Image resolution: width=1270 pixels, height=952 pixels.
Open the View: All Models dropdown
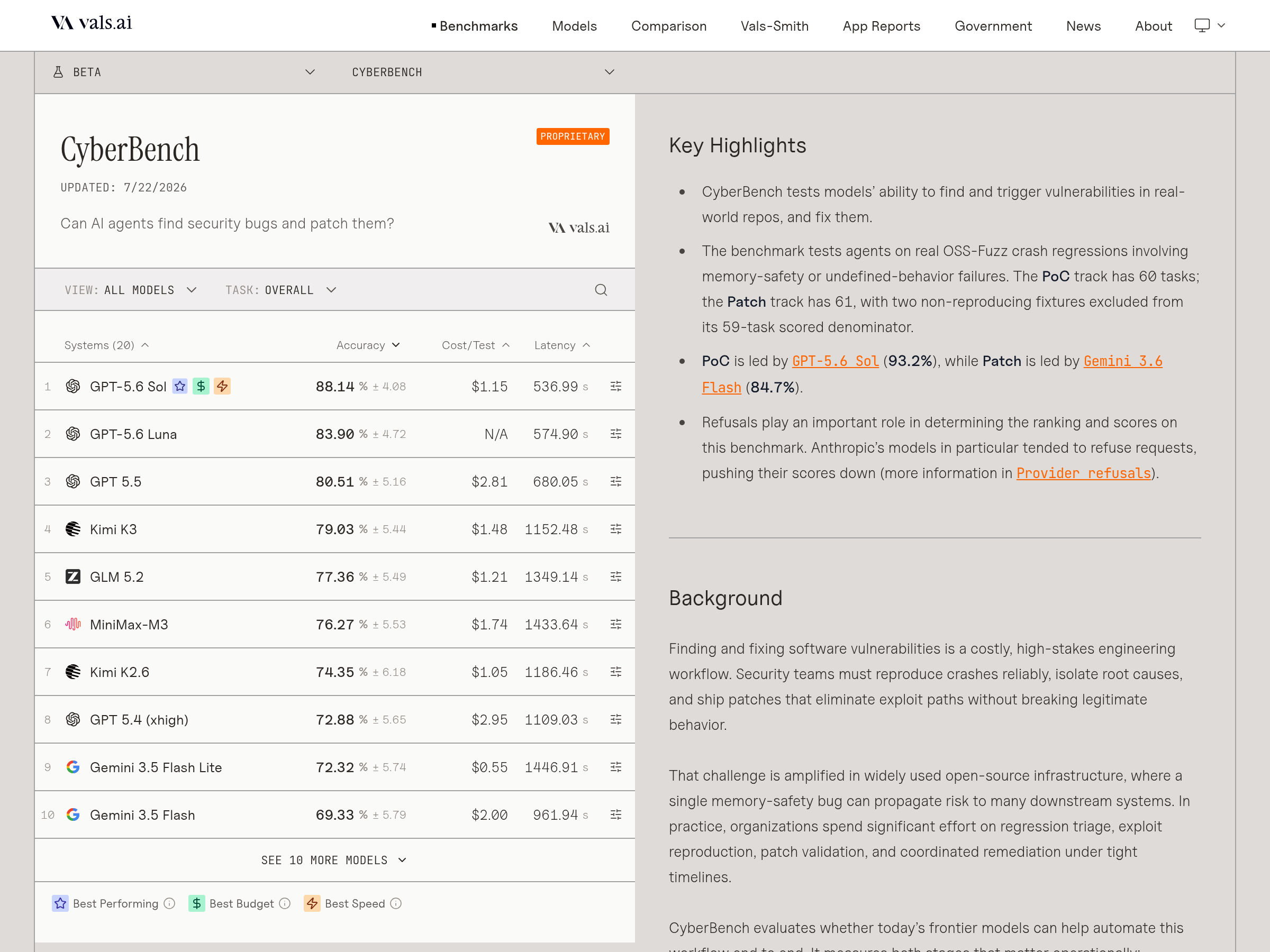click(131, 290)
